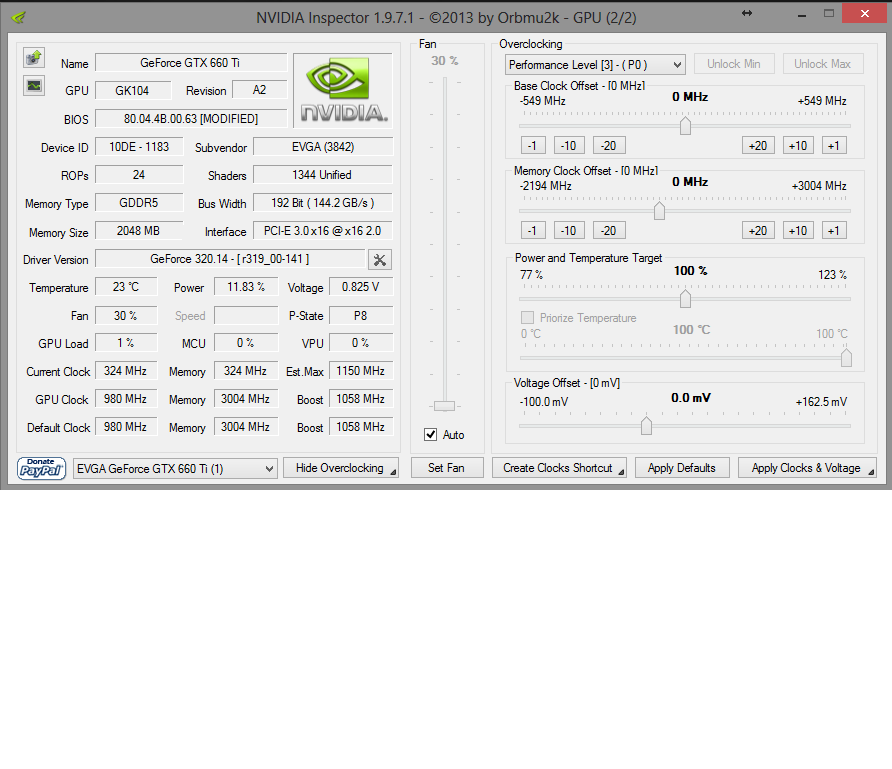Screen dimensions: 892x769
Task: Click -10 under Base Clock Offset
Action: click(x=569, y=146)
